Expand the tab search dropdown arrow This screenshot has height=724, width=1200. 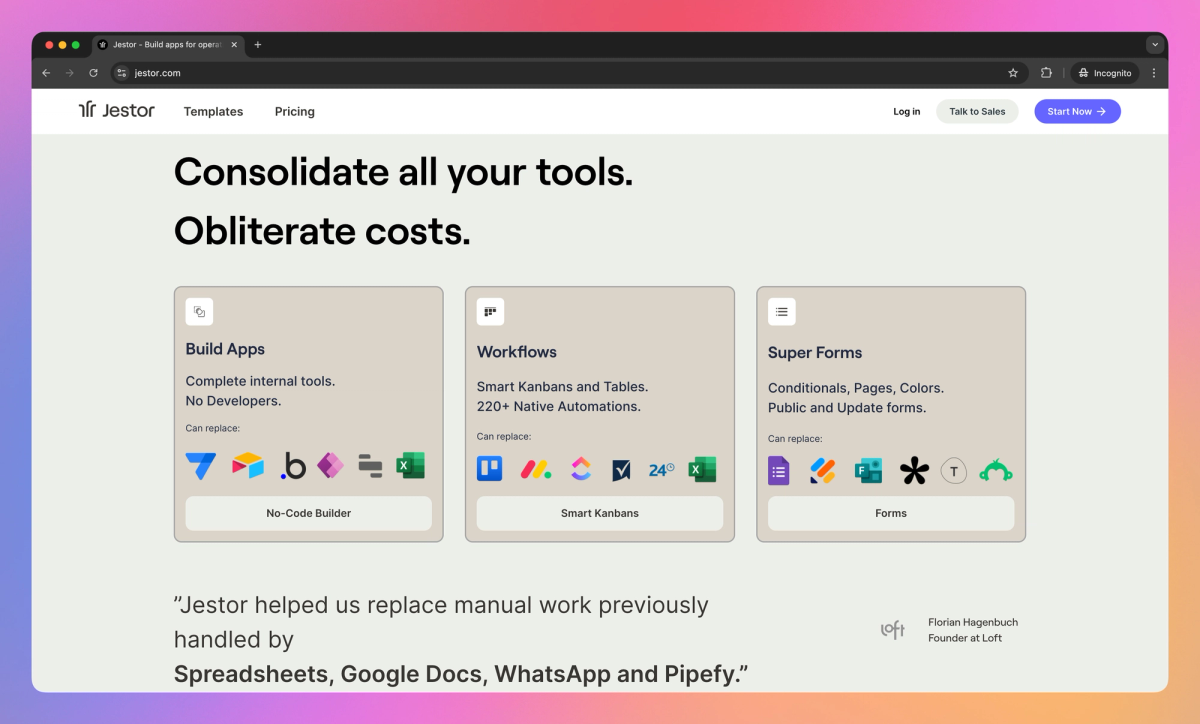1155,45
